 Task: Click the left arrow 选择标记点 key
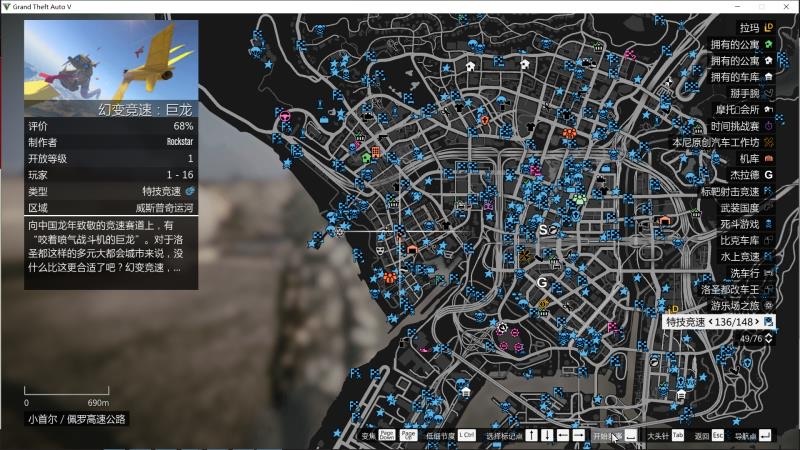click(x=563, y=435)
